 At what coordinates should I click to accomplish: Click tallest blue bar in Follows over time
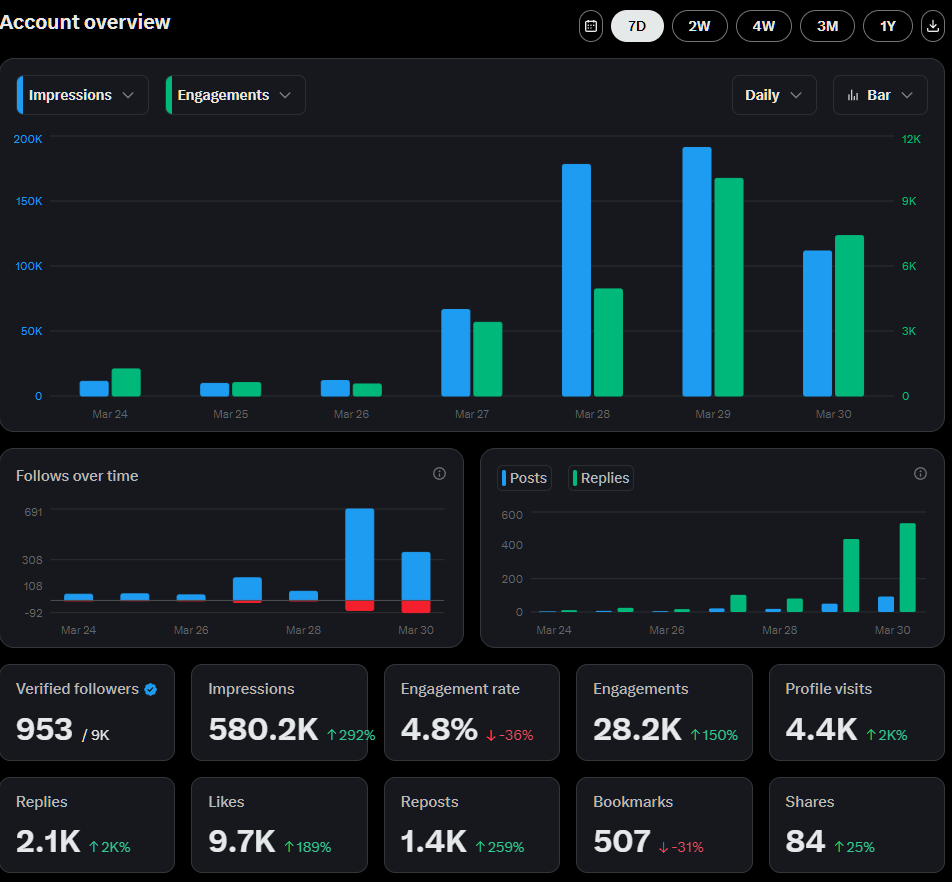[x=359, y=555]
